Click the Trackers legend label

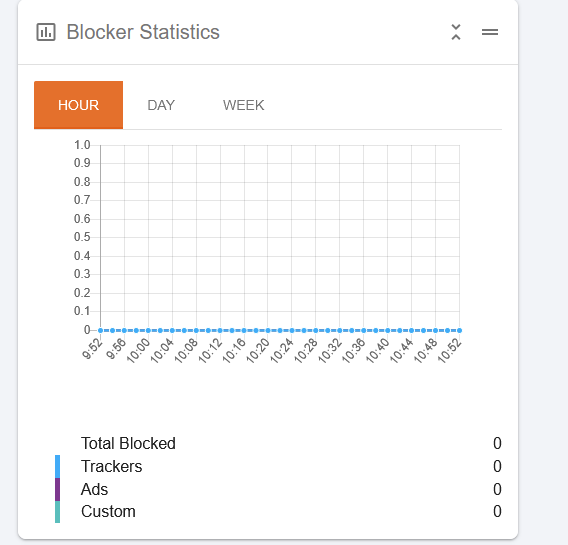112,466
